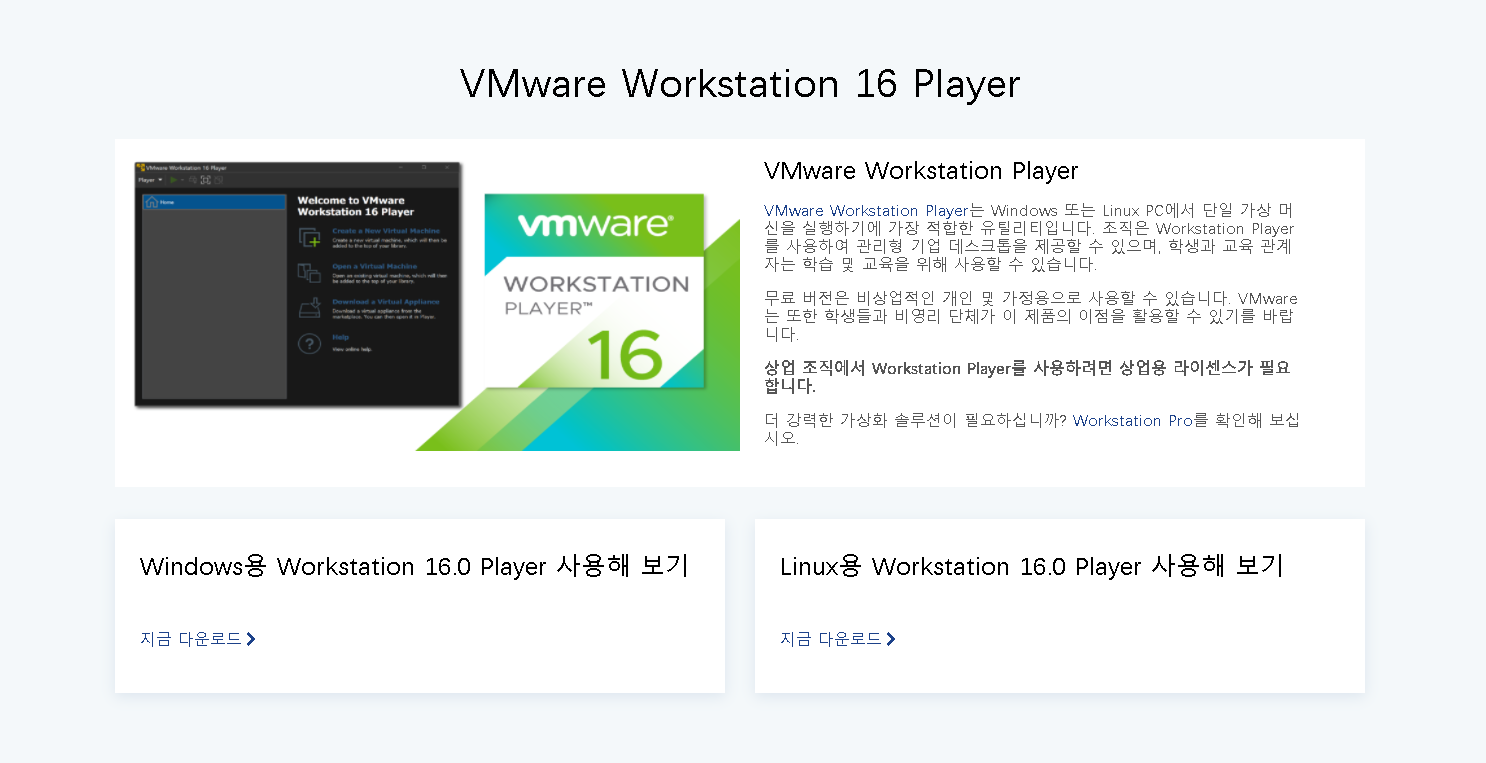Click the Home item in screenshot's library panel
The width and height of the screenshot is (1486, 763).
coord(214,202)
